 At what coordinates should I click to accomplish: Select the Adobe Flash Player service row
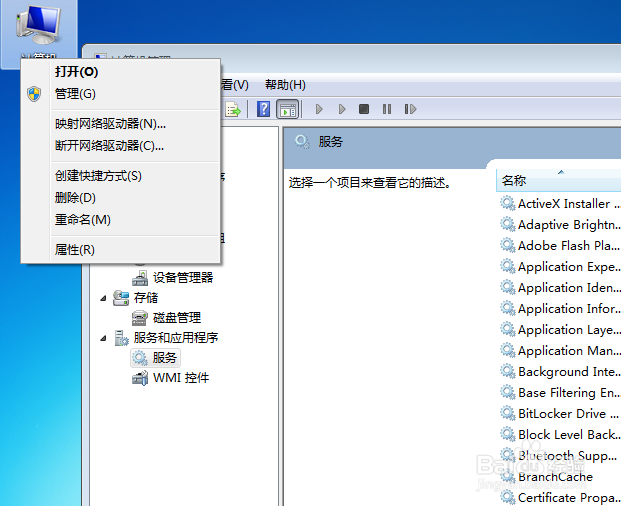560,245
